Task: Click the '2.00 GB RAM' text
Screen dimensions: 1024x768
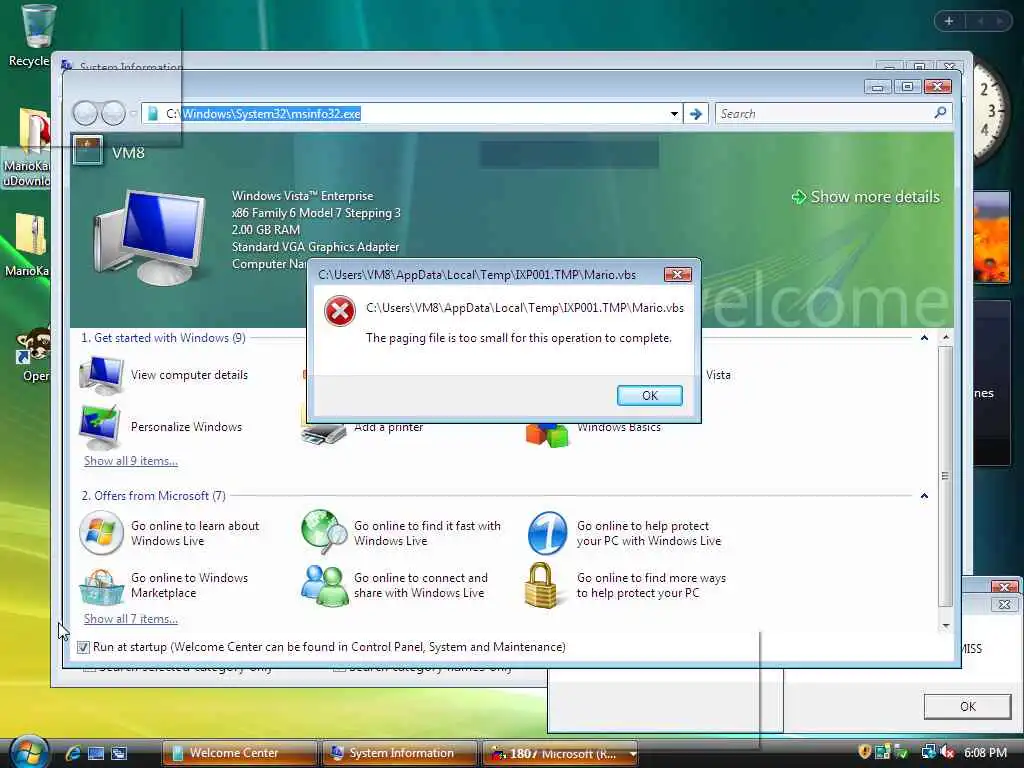Action: [266, 230]
